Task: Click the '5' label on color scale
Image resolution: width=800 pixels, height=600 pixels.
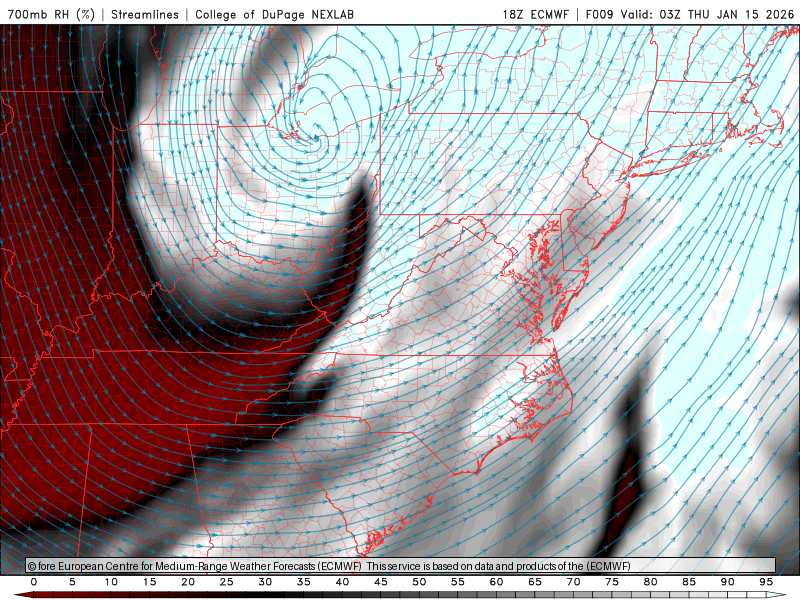Action: (72, 582)
